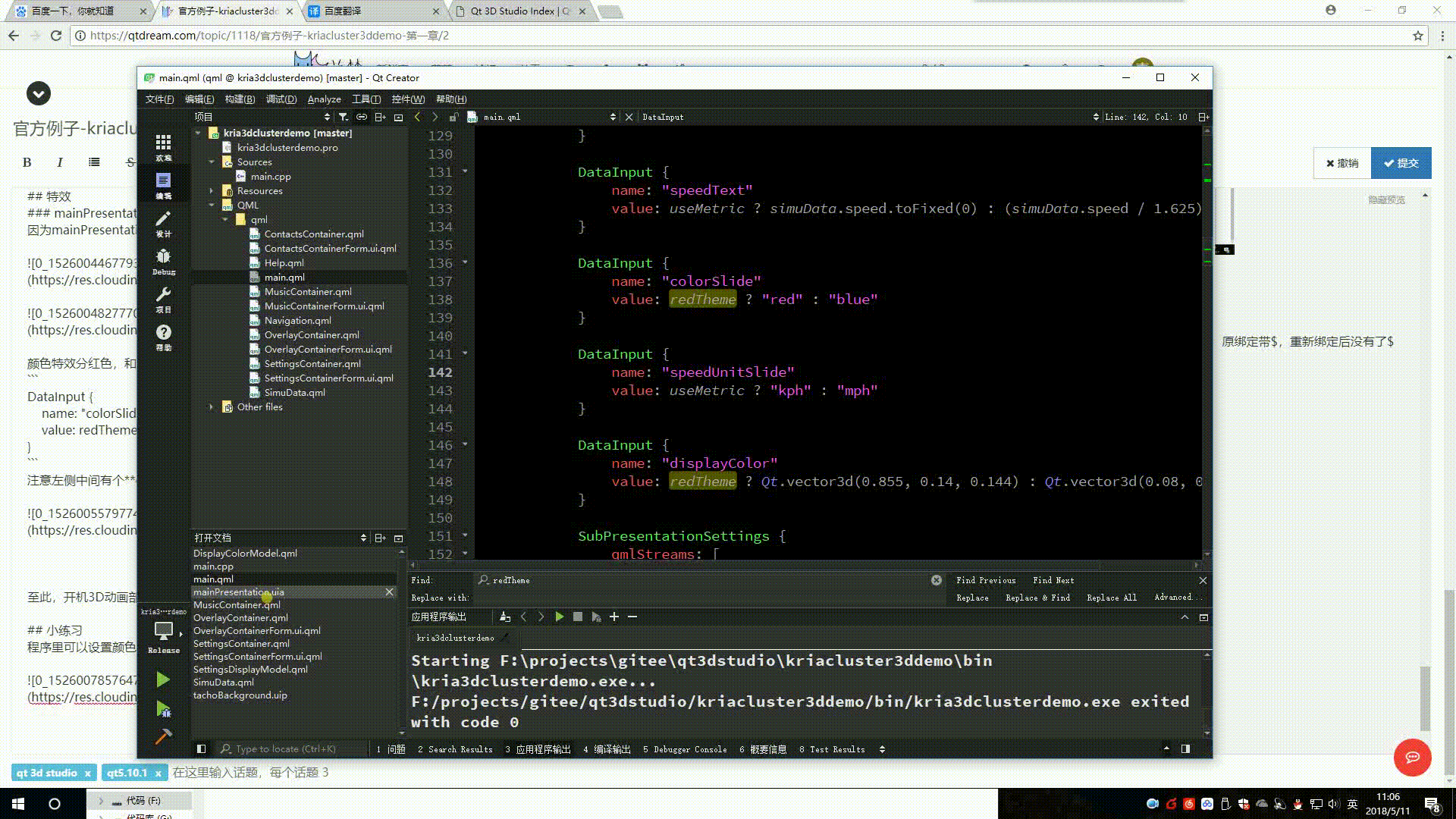
Task: Expand the Resources folder
Action: coord(212,191)
